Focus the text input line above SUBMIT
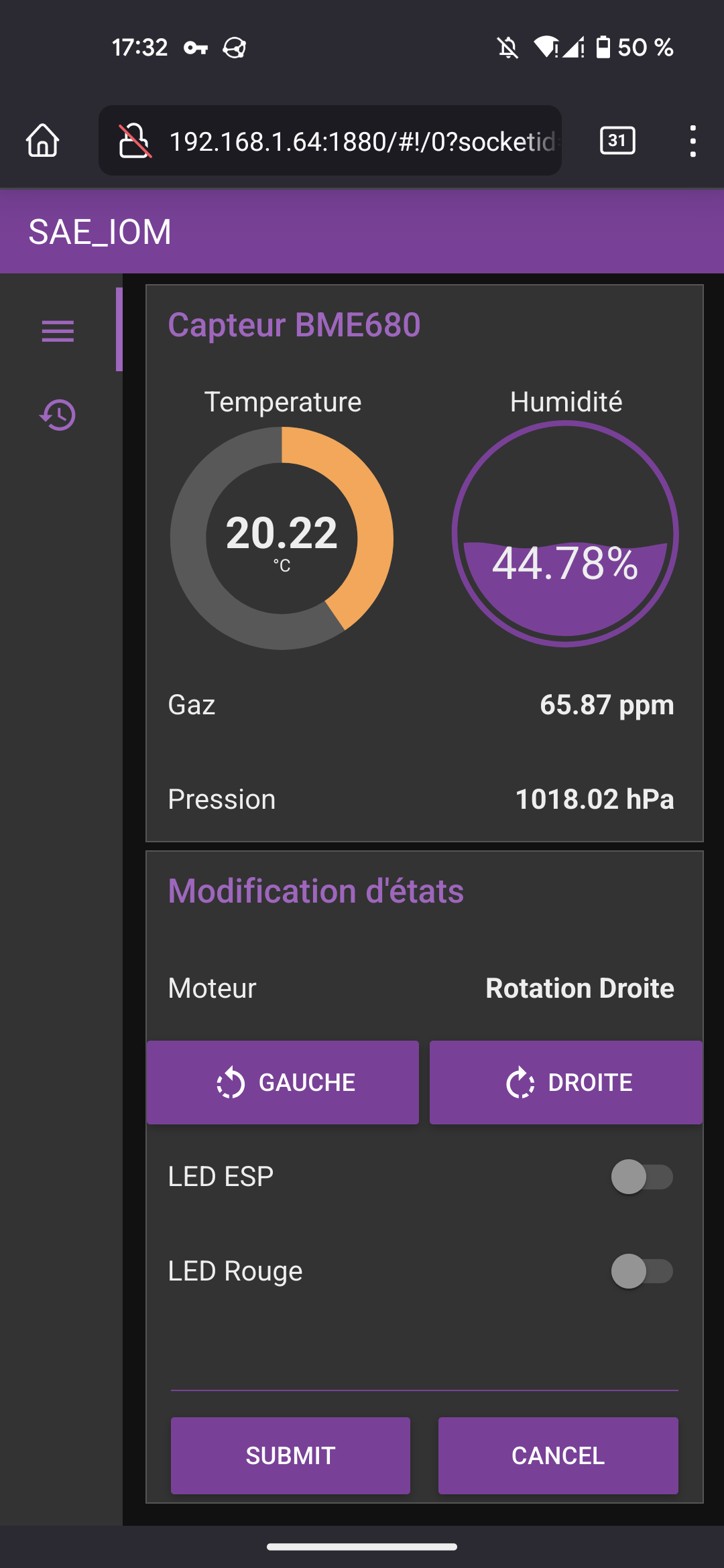 pos(424,1374)
